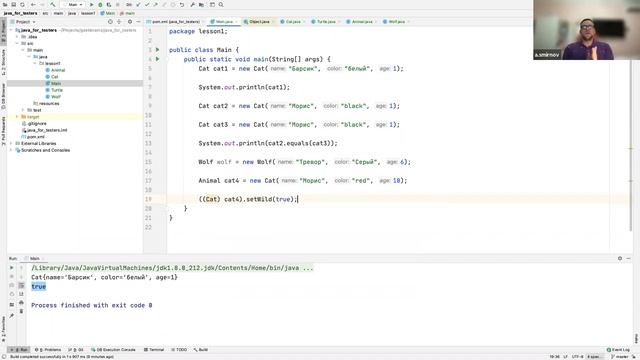Viewport: 640px width, 360px height.
Task: Switch to the Animal.java editor tab
Action: (362, 22)
